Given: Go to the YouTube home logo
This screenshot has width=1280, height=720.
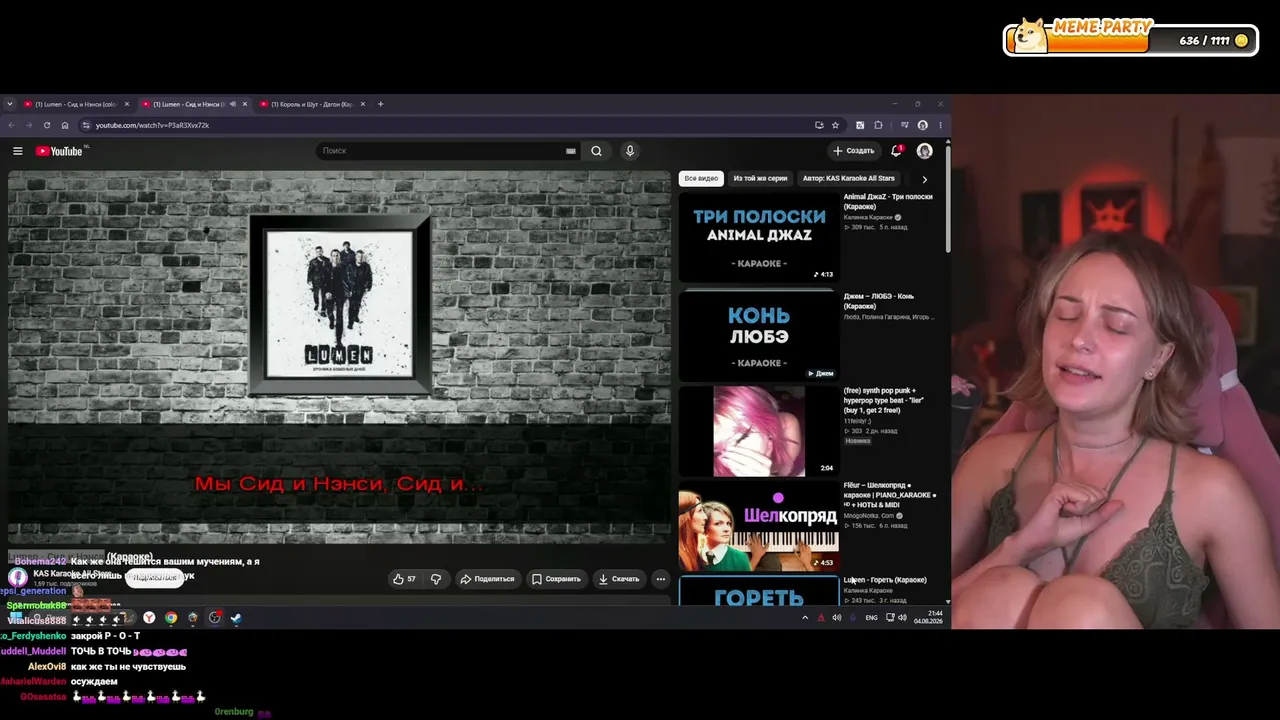Looking at the screenshot, I should coord(59,151).
